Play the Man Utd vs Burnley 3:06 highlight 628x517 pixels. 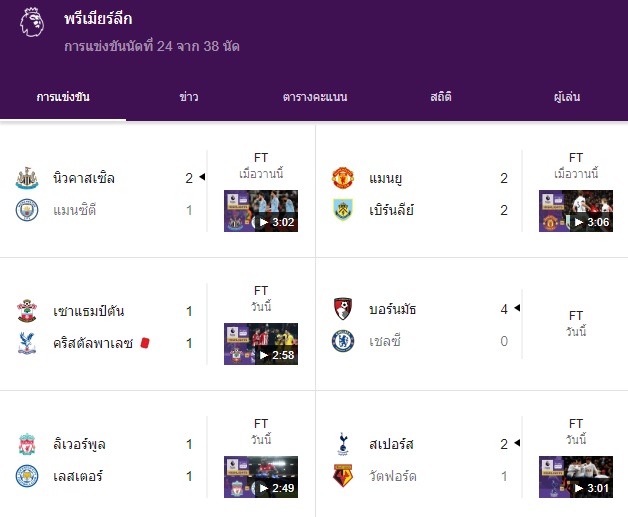point(575,210)
